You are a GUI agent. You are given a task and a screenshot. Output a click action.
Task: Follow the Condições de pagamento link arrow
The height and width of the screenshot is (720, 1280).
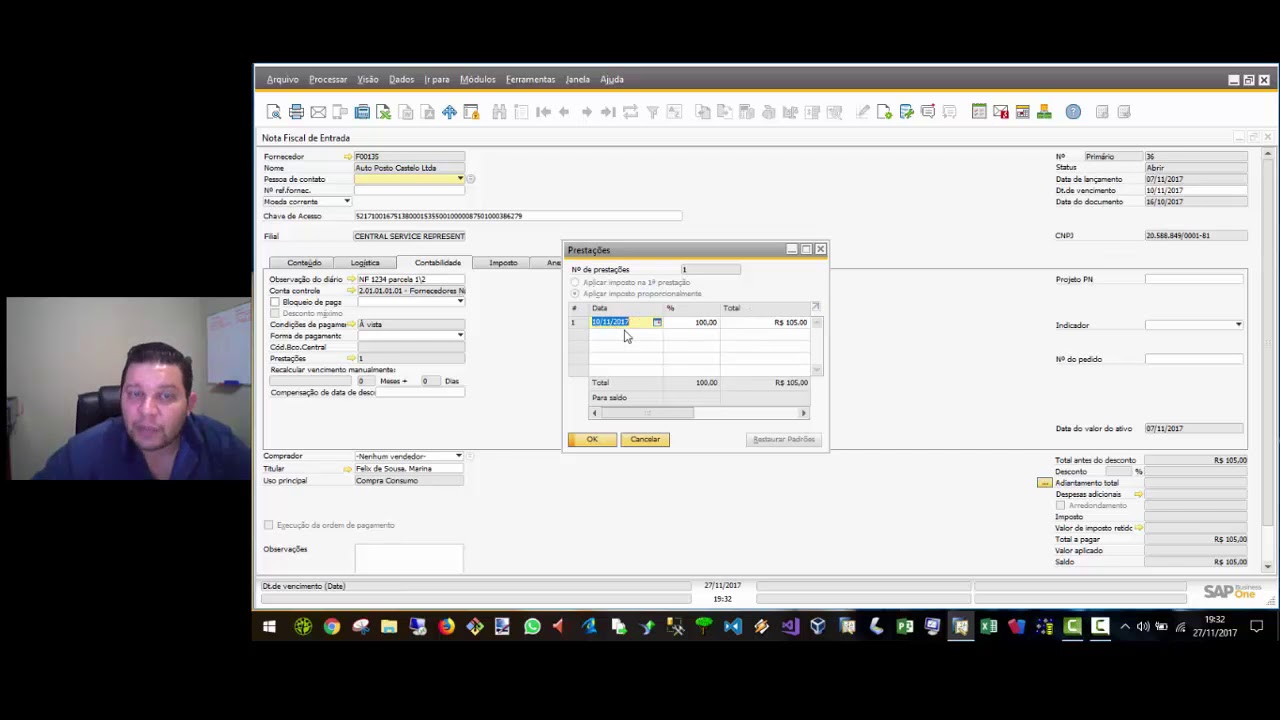pyautogui.click(x=351, y=324)
